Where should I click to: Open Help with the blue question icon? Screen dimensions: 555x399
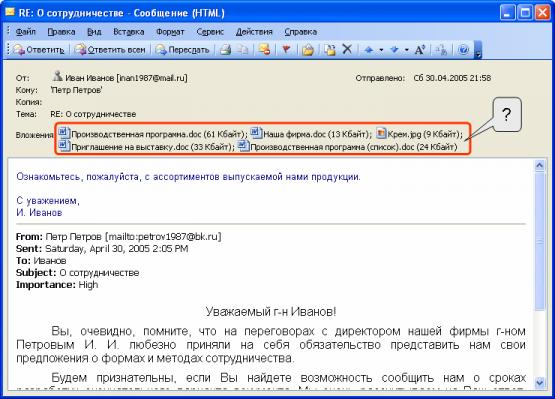pyautogui.click(x=463, y=50)
